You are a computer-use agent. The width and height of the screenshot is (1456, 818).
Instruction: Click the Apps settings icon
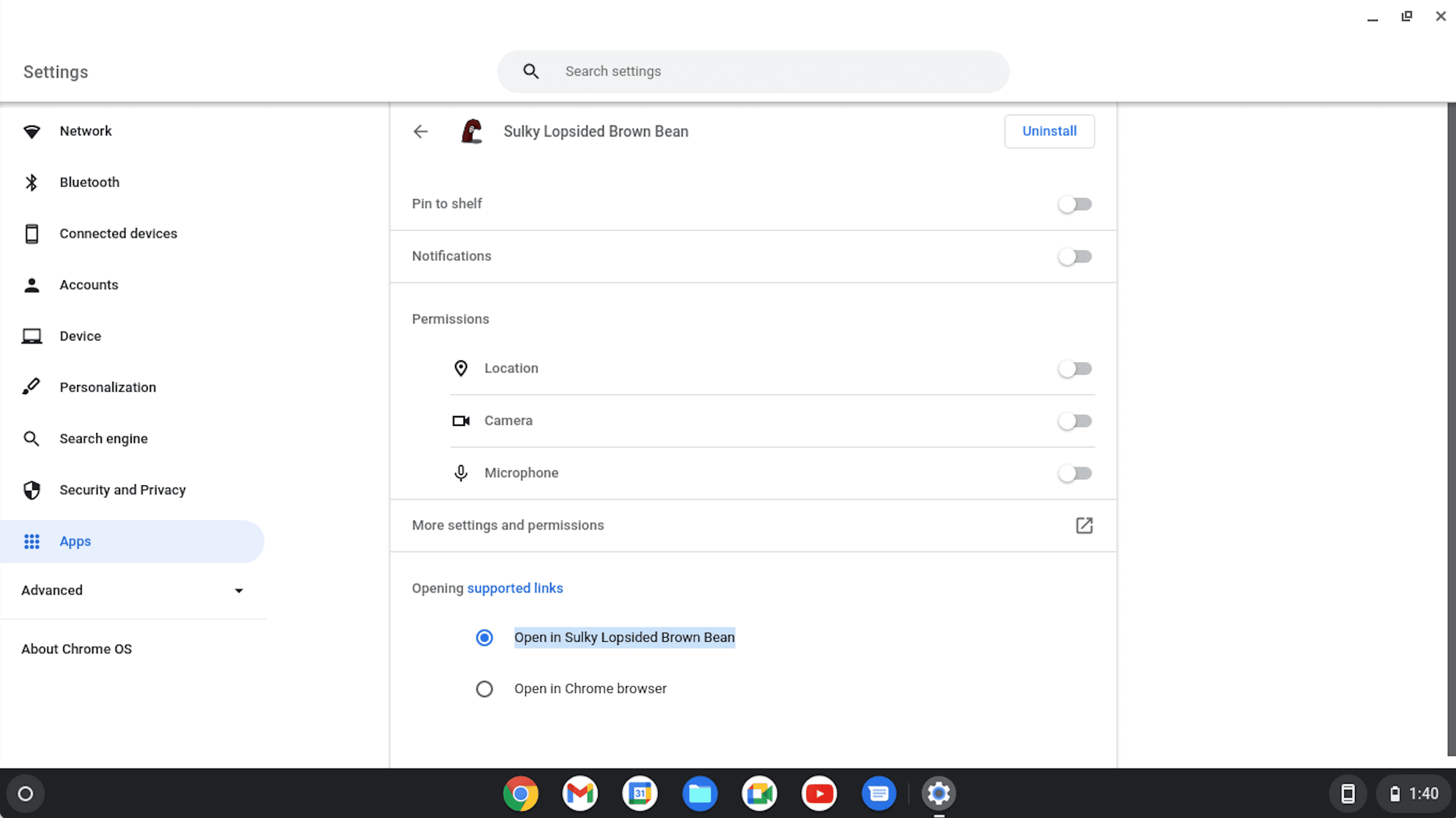pos(32,541)
